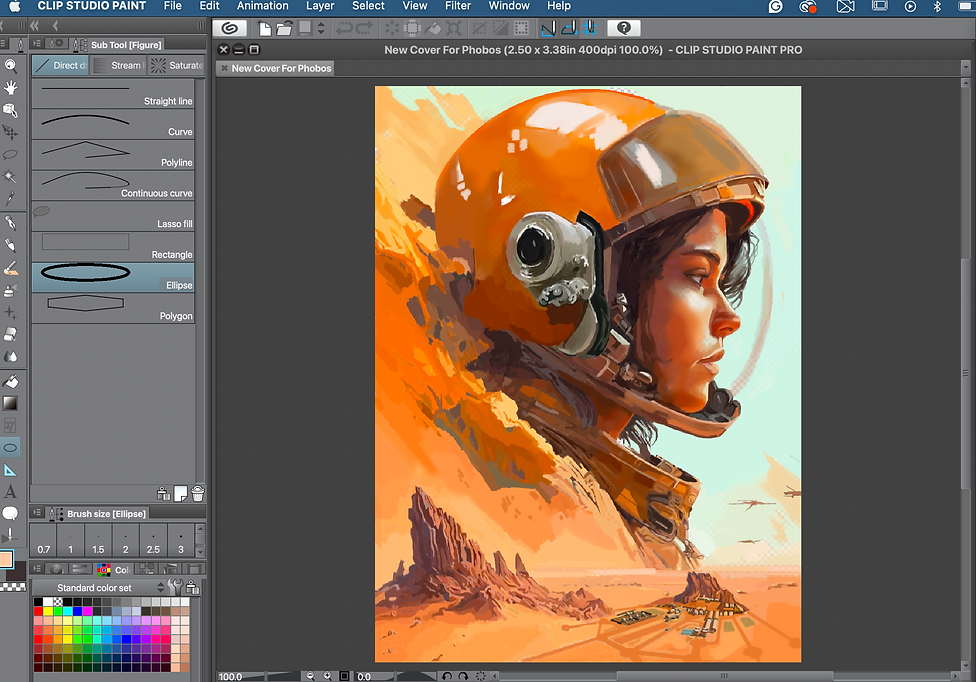This screenshot has height=682, width=976.
Task: Select the Ruler triangle tool
Action: click(10, 470)
